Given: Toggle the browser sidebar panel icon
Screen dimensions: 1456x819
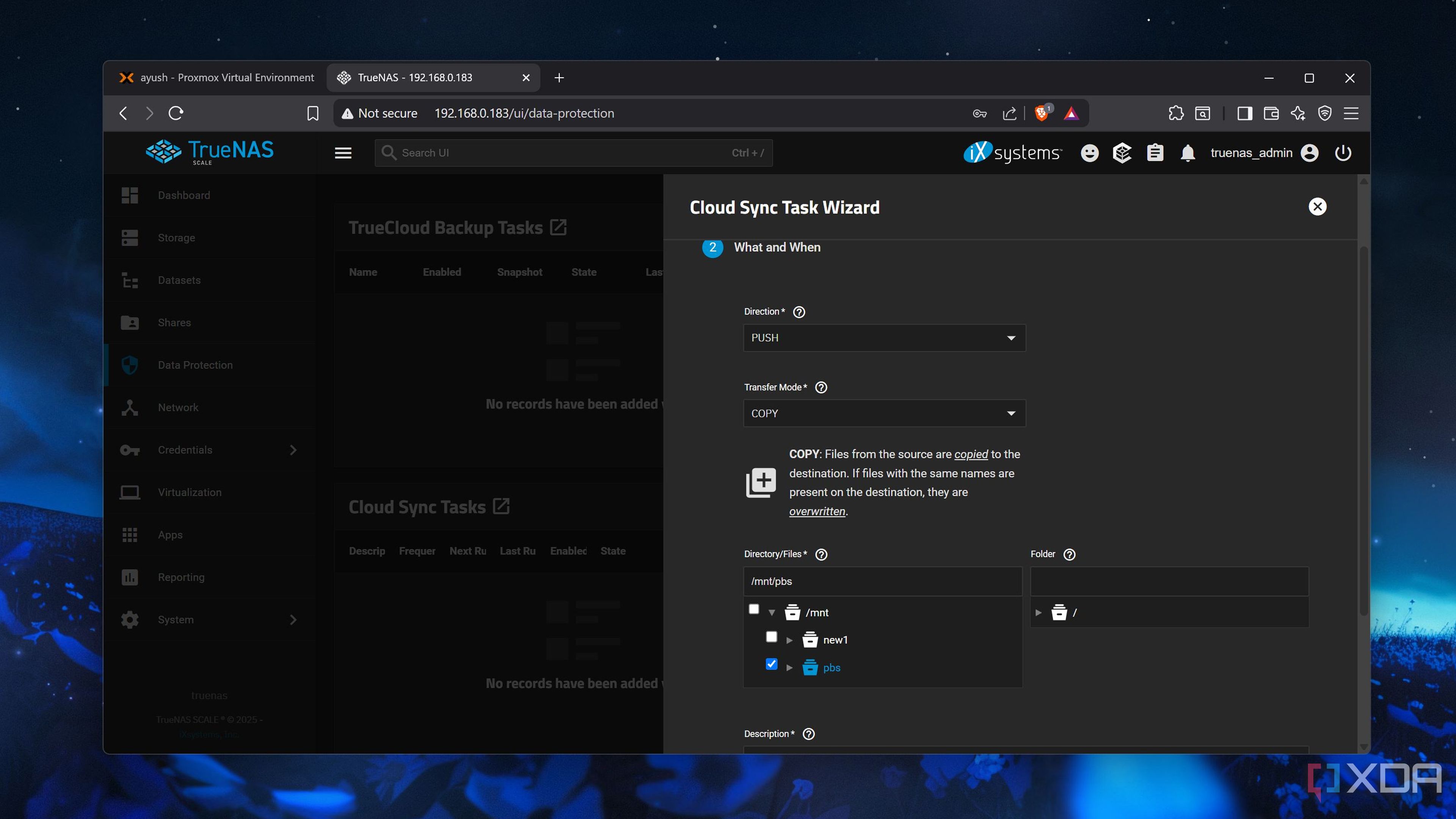Looking at the screenshot, I should tap(1244, 113).
